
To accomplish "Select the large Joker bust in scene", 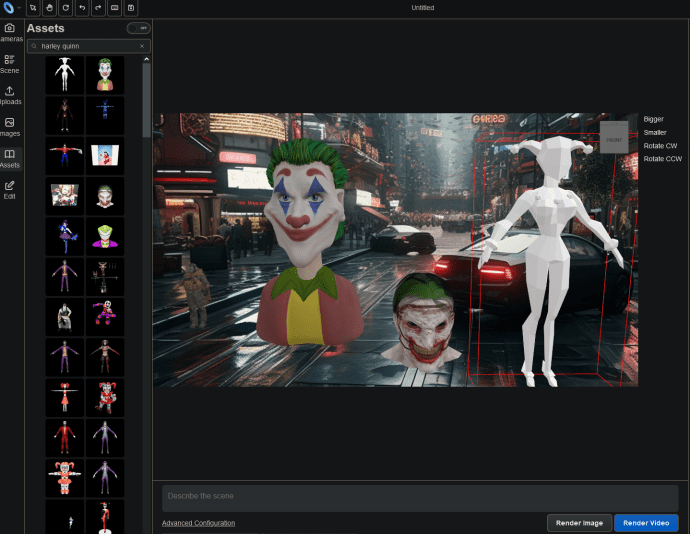I will (x=307, y=242).
